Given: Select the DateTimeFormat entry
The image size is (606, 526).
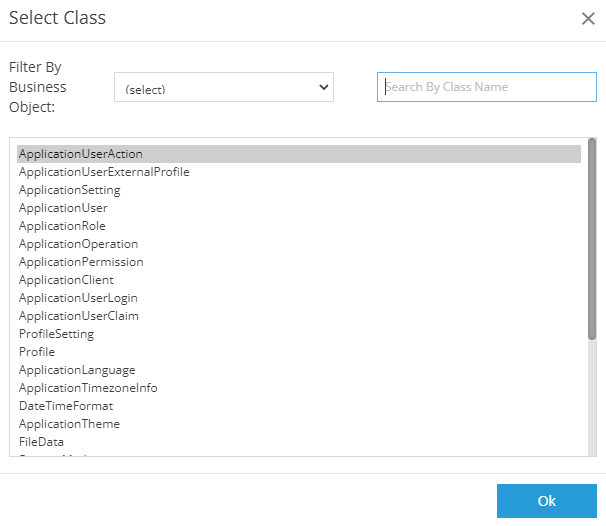Looking at the screenshot, I should [66, 406].
